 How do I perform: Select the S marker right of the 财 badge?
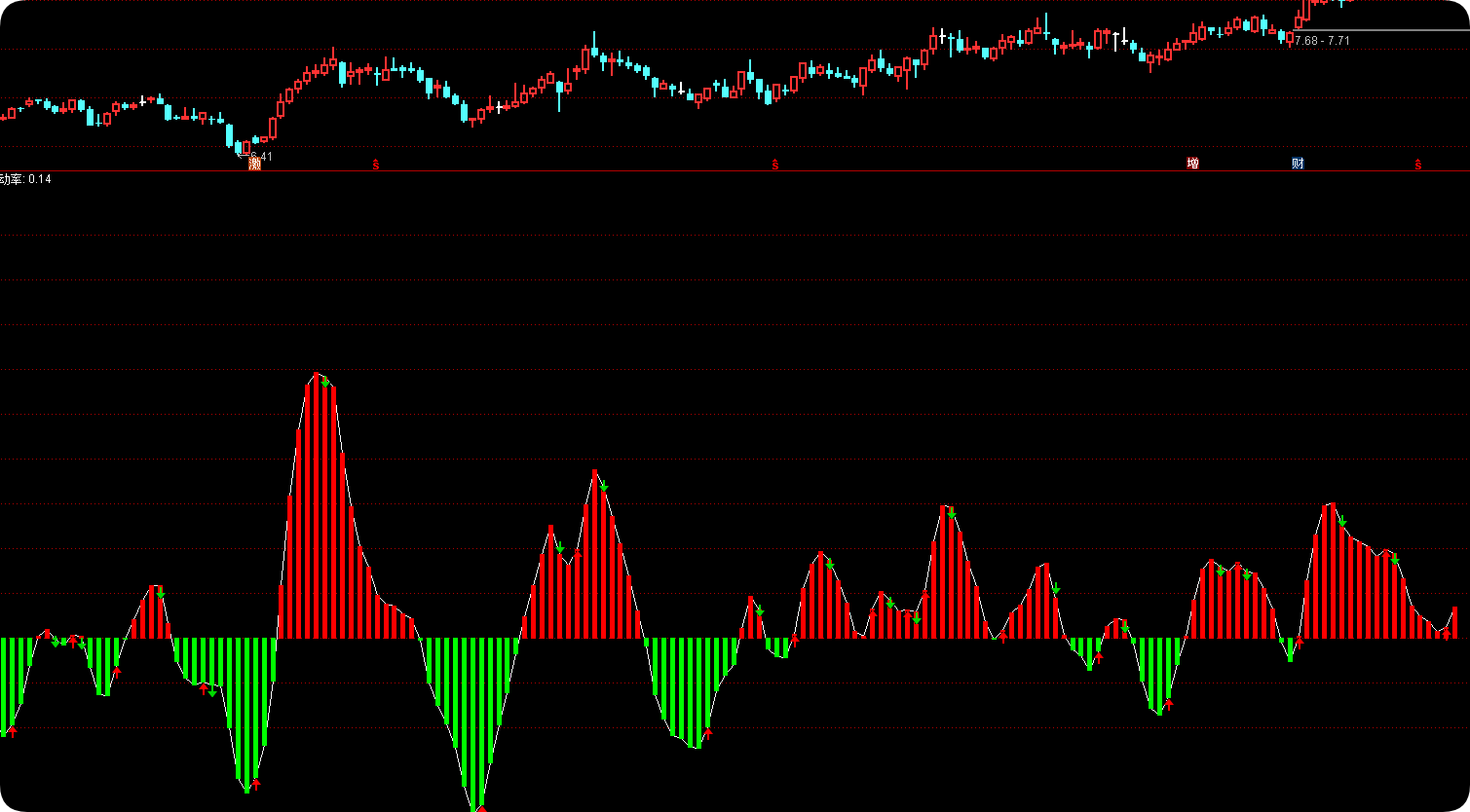(x=1417, y=165)
